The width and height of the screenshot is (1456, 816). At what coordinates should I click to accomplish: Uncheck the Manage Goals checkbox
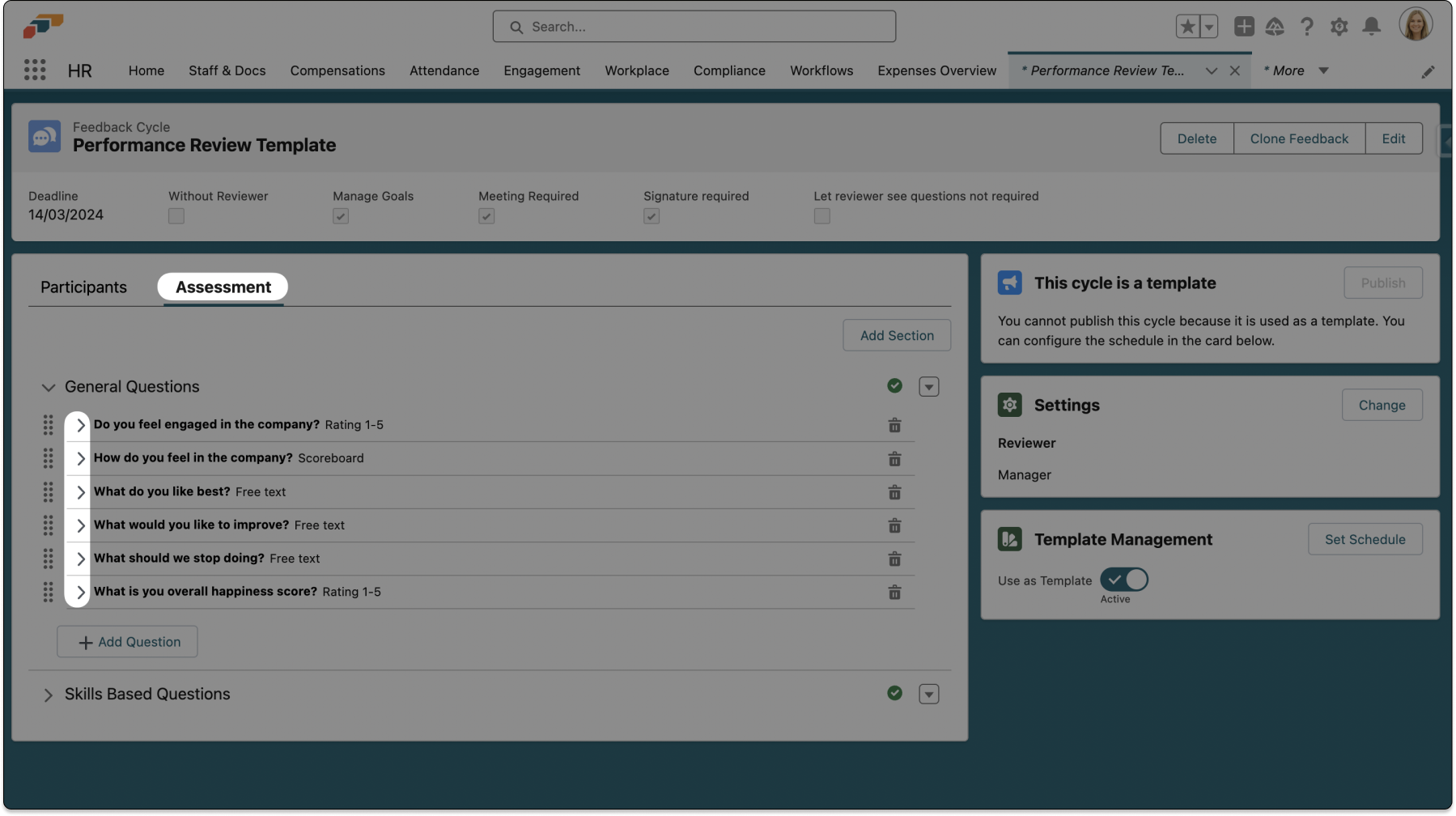click(x=341, y=216)
